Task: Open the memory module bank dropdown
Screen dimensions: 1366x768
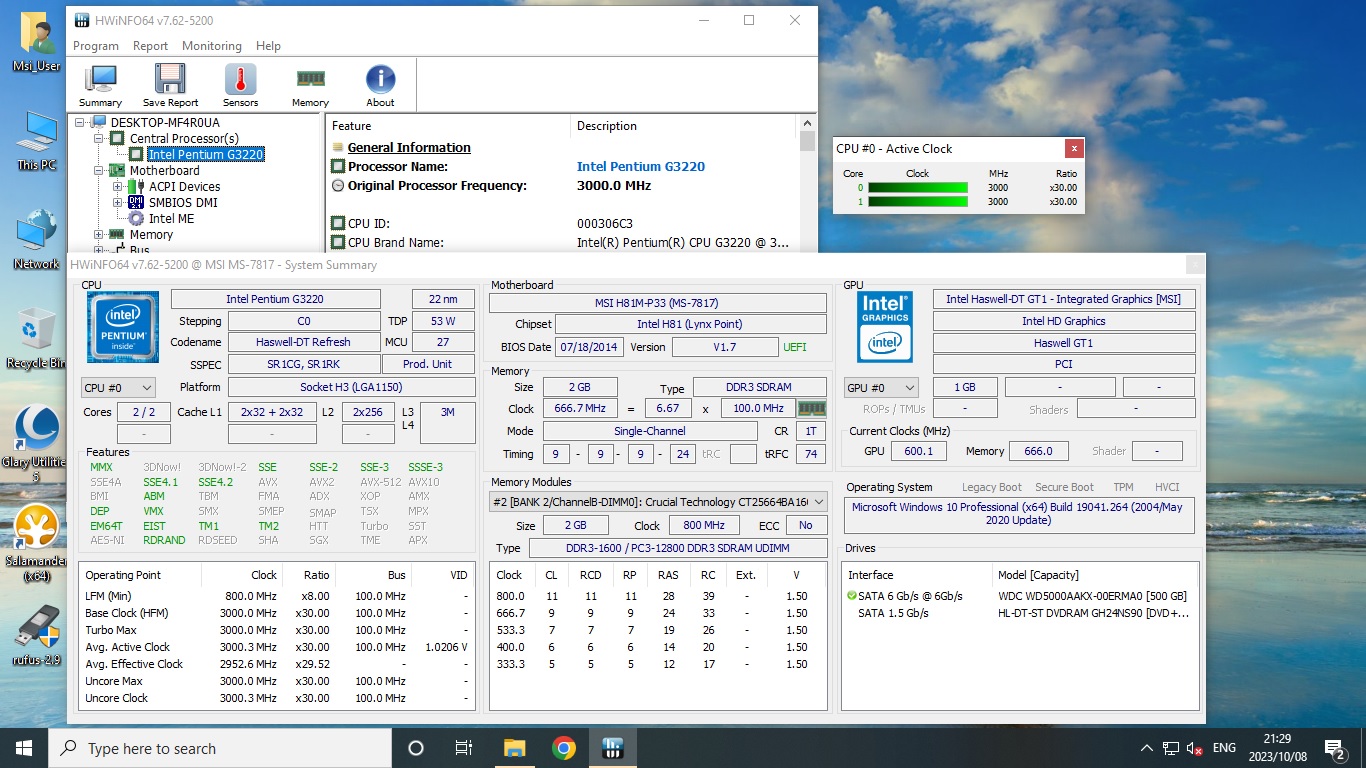Action: point(658,501)
